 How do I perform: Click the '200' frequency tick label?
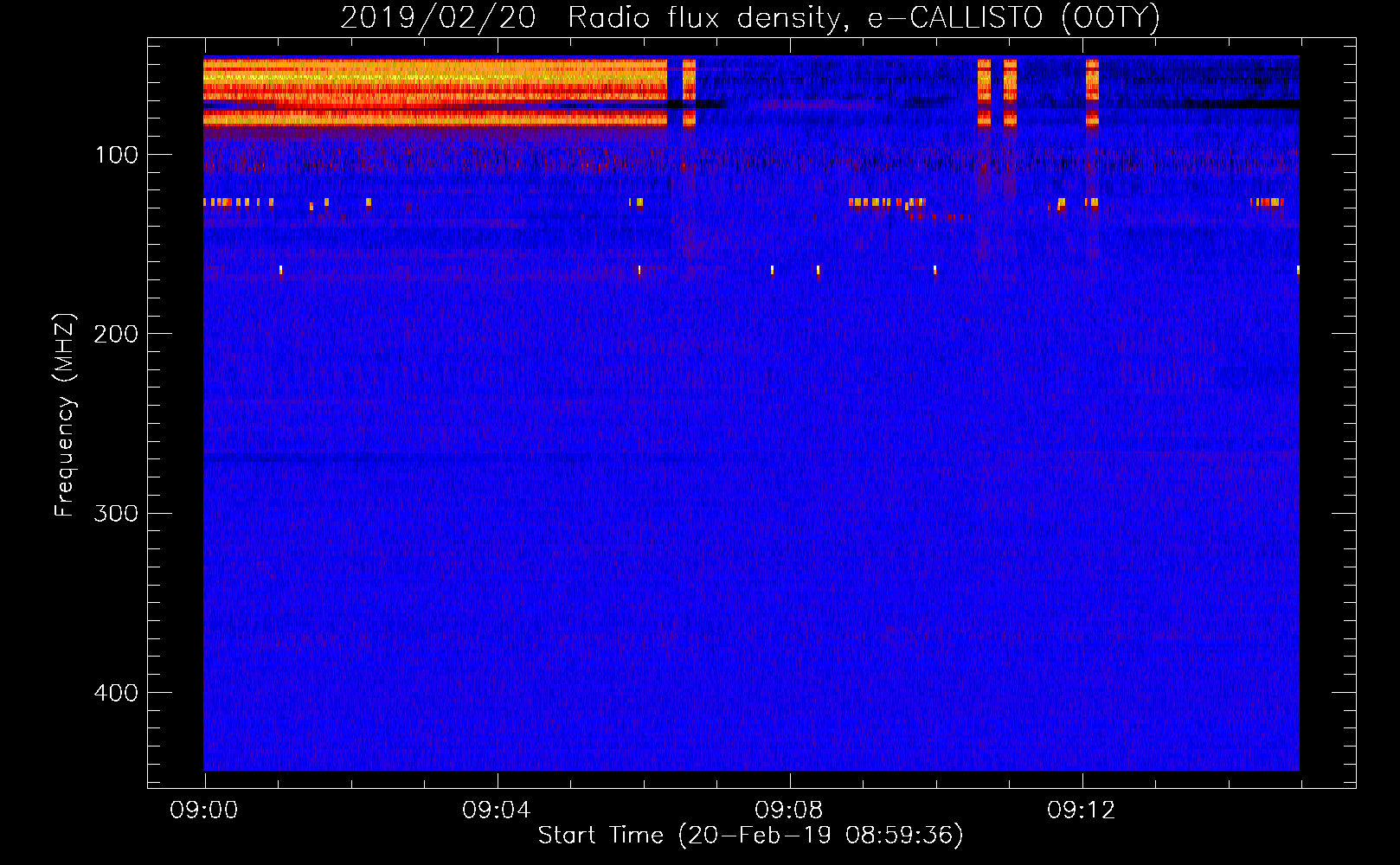click(x=116, y=334)
